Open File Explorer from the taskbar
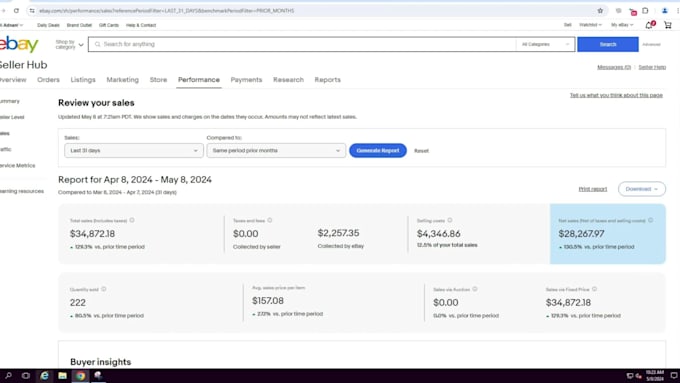 (x=62, y=376)
